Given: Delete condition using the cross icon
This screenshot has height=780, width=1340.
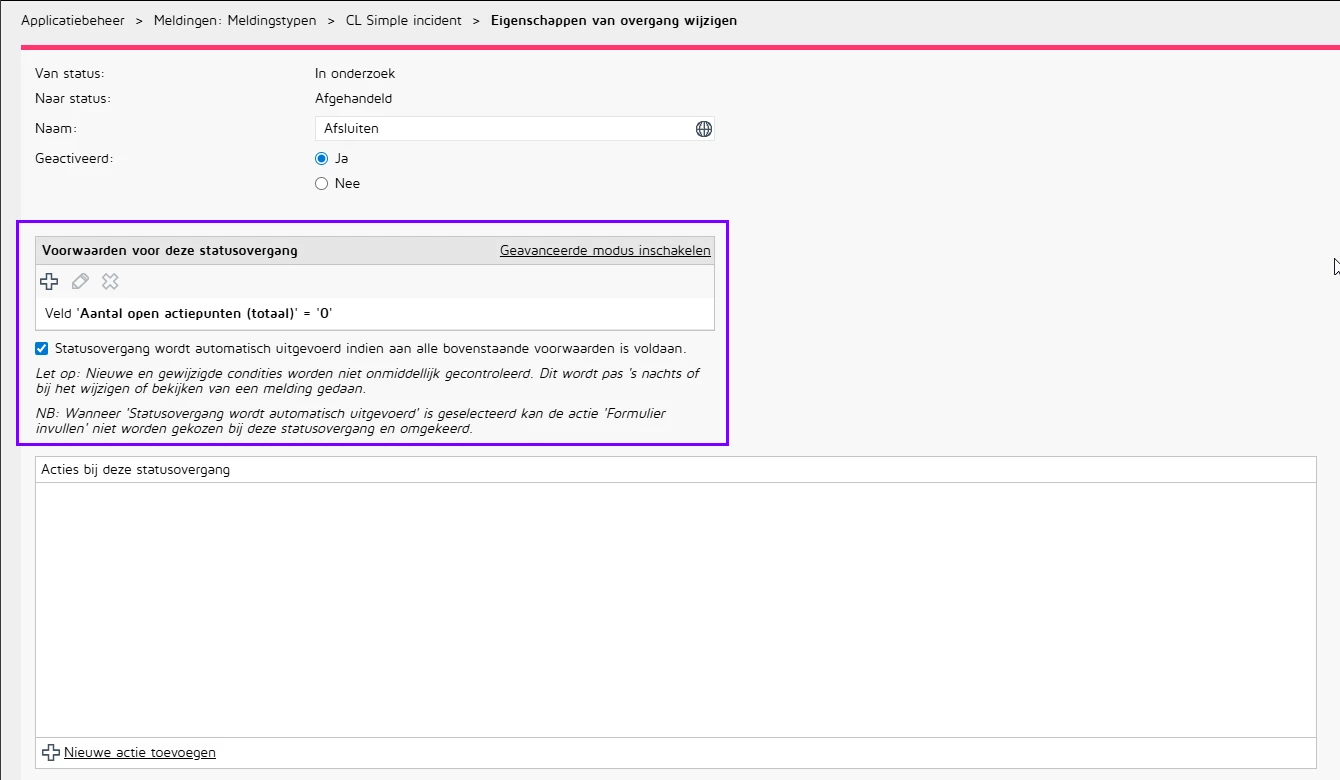Looking at the screenshot, I should tap(110, 281).
